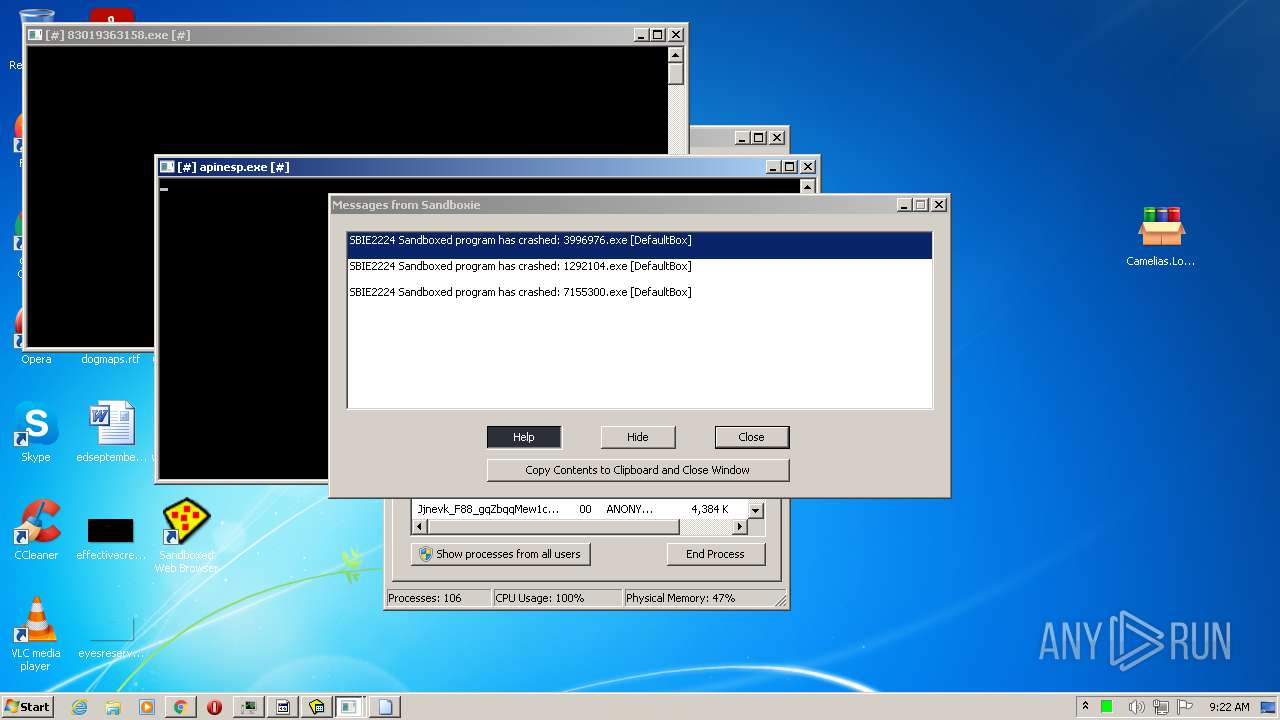Open the Sandboxie Control taskbar button
1280x720 pixels.
pos(317,707)
